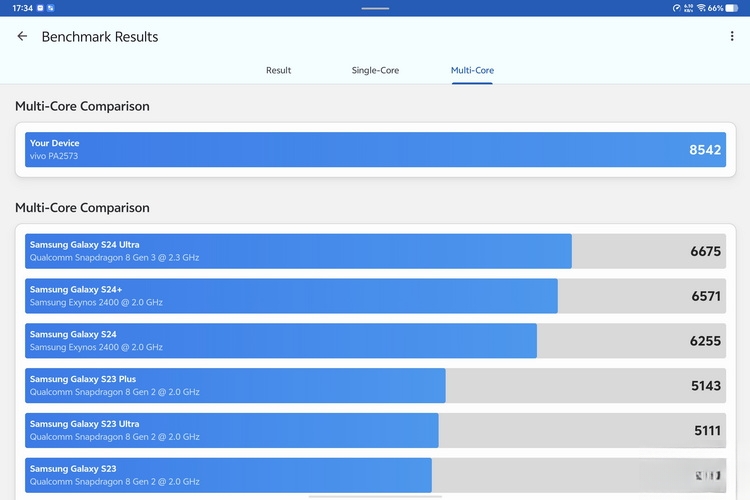Click the 8542 multi-core score
750x500 pixels.
tap(705, 150)
